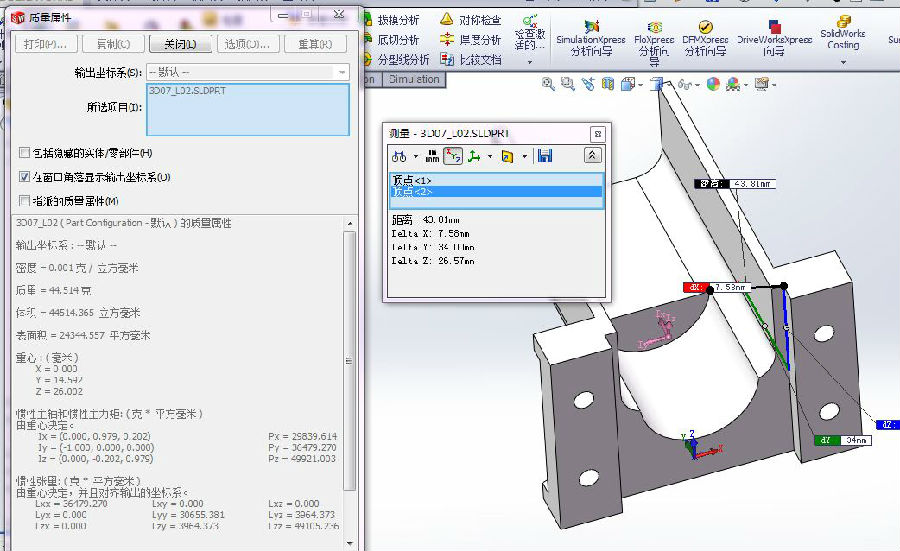Image resolution: width=900 pixels, height=551 pixels.
Task: Uncheck show output coordinate system in window corner
Action: click(25, 177)
